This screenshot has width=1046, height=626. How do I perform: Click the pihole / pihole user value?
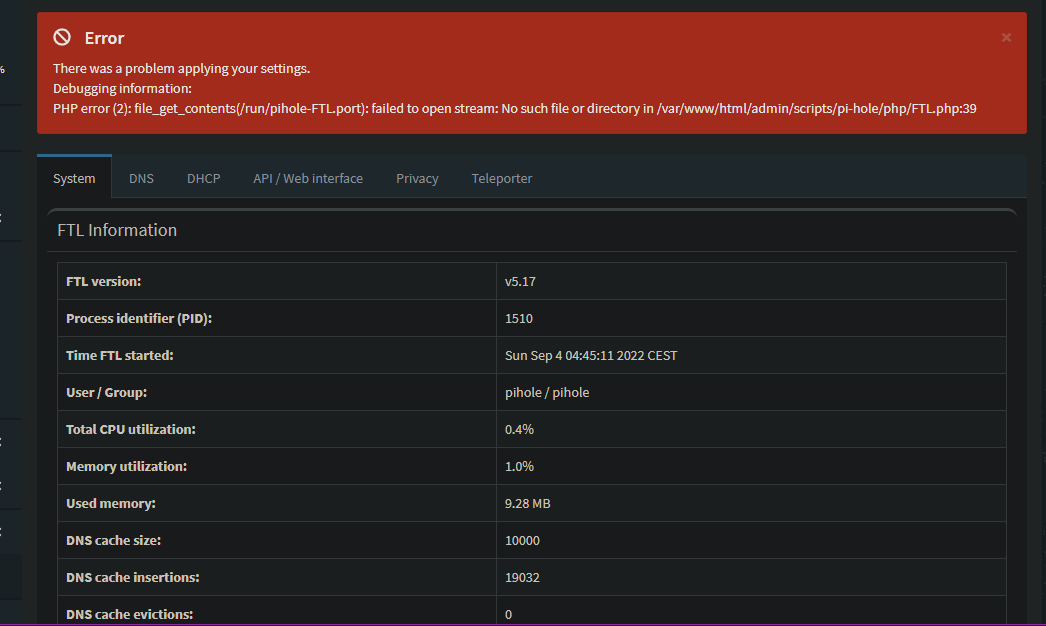(x=547, y=393)
